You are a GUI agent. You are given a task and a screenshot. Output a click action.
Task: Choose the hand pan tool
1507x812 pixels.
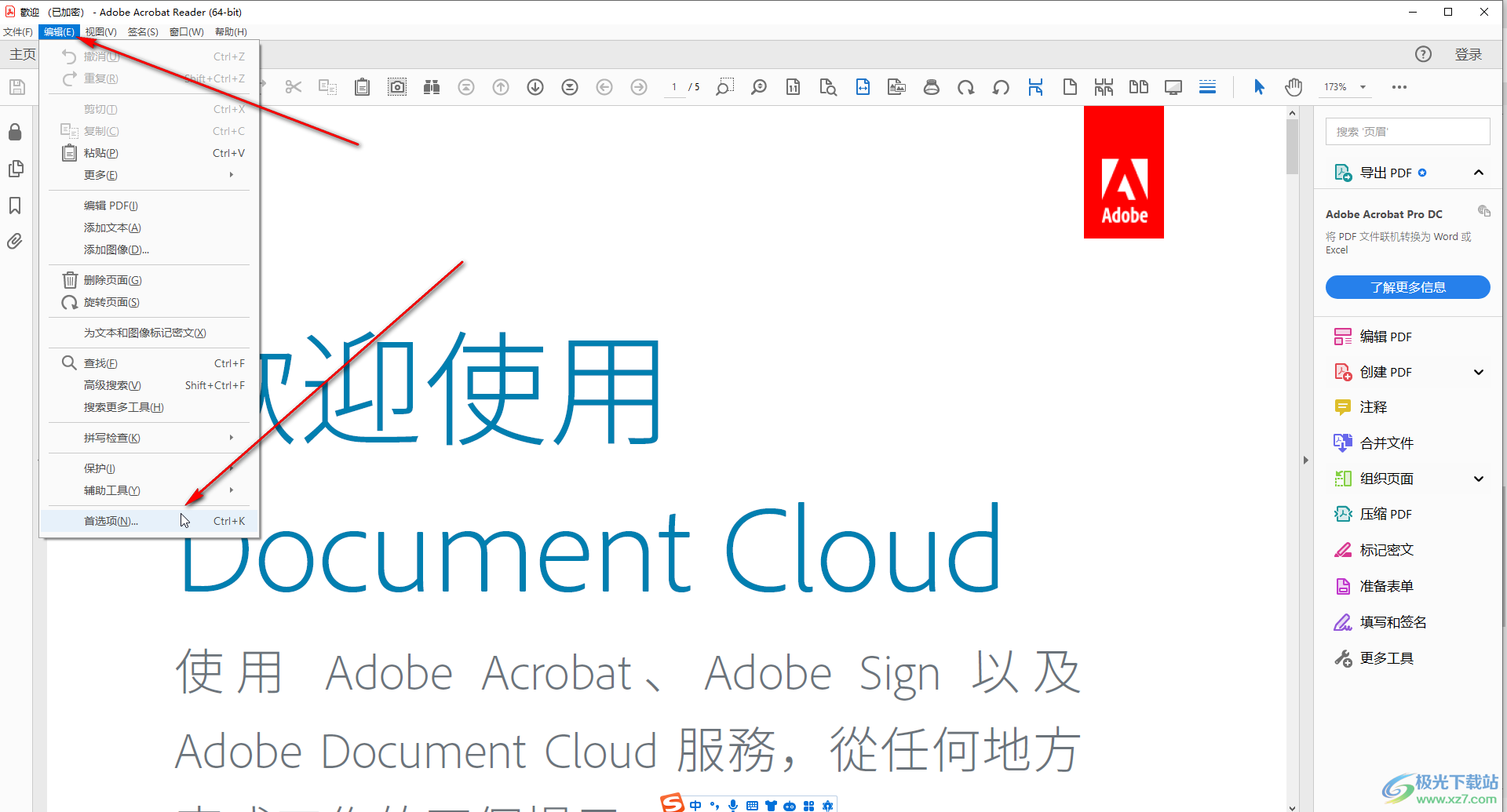click(x=1294, y=87)
